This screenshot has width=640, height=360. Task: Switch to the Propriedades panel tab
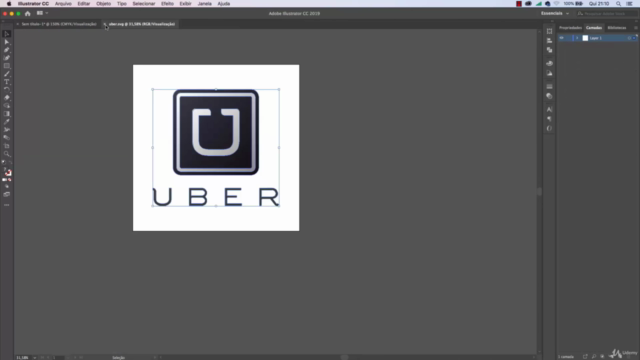point(570,28)
